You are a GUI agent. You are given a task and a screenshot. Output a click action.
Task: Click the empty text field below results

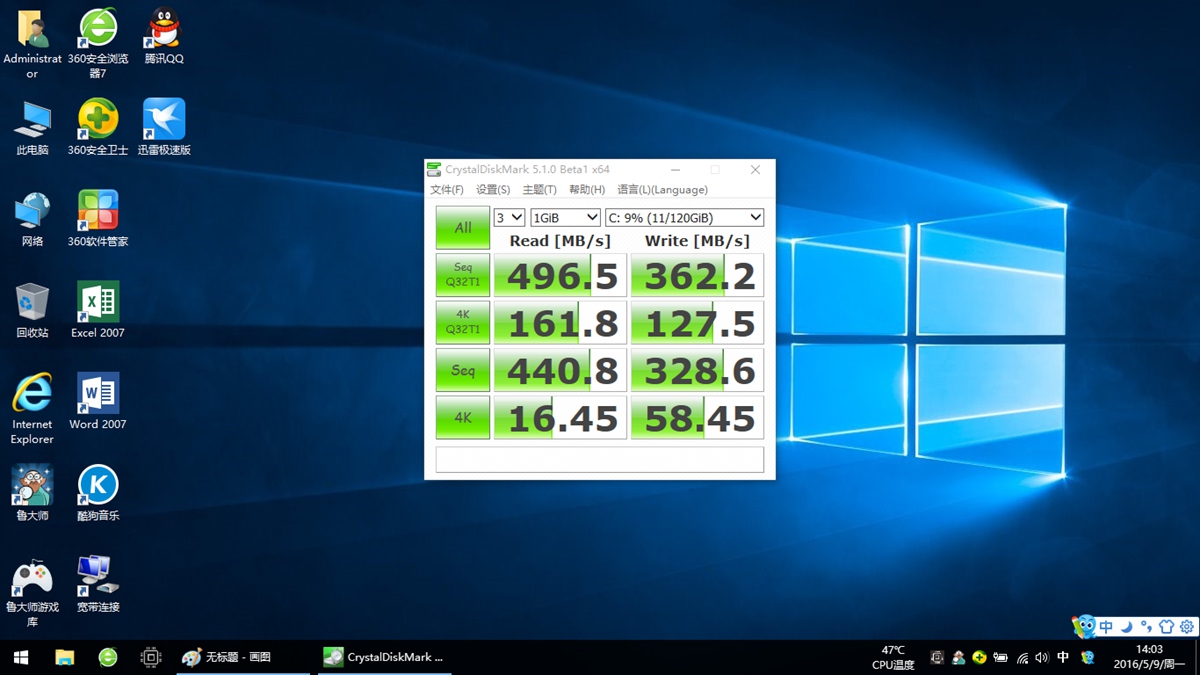coord(599,459)
